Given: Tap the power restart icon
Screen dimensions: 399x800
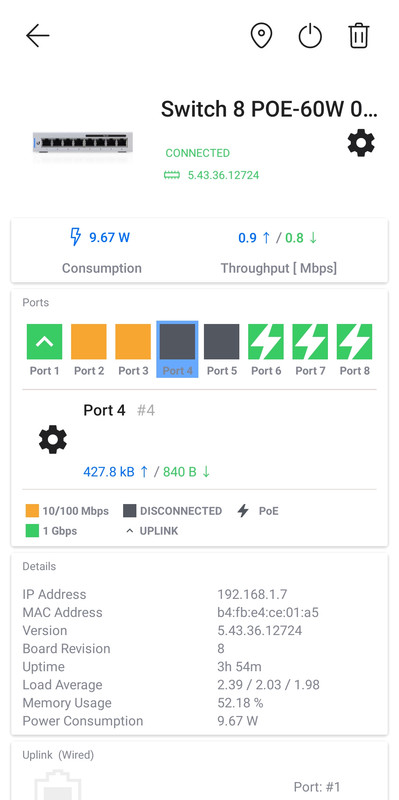Looking at the screenshot, I should 310,36.
